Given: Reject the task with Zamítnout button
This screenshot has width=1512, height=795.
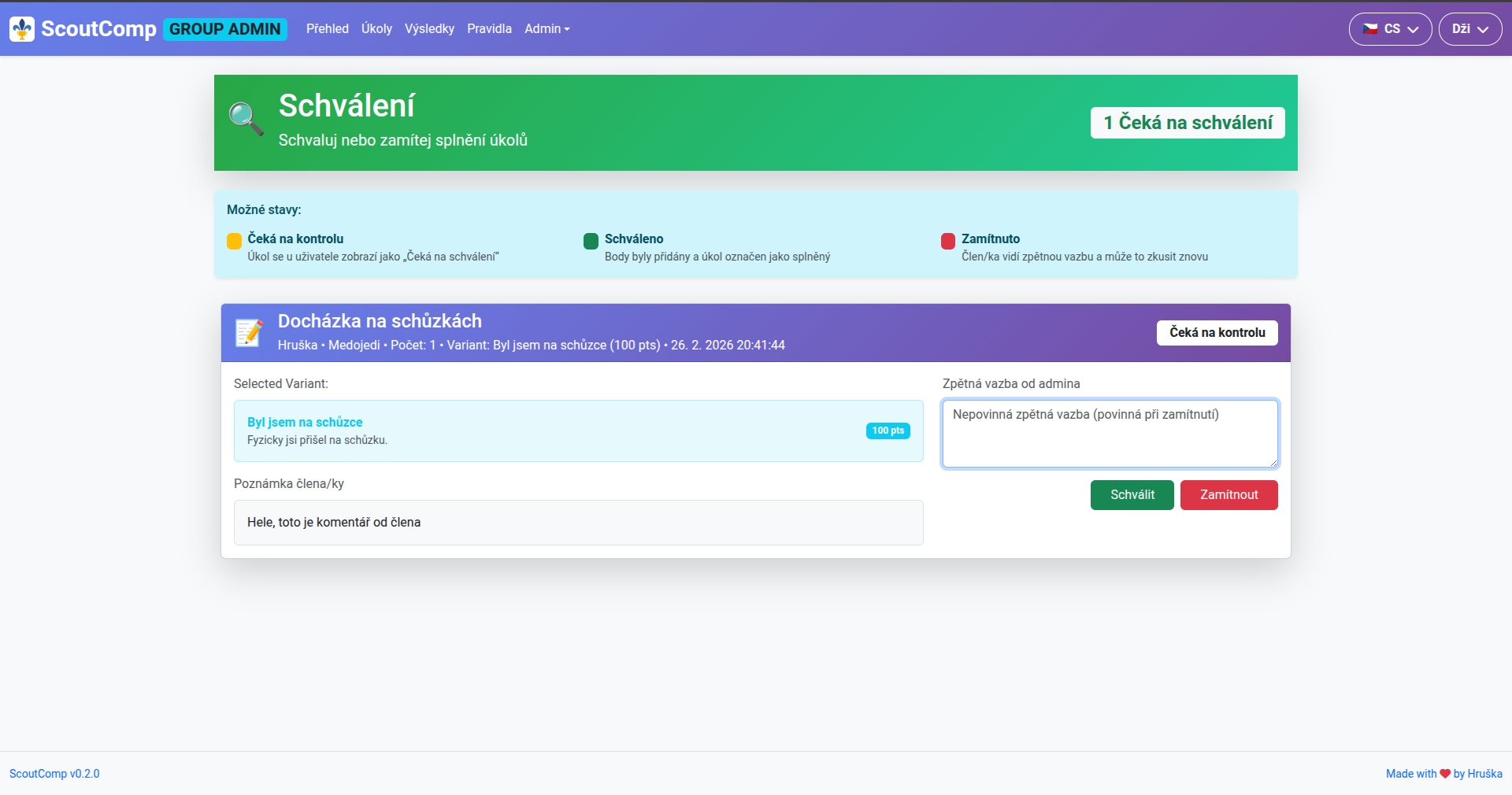Looking at the screenshot, I should pos(1228,495).
